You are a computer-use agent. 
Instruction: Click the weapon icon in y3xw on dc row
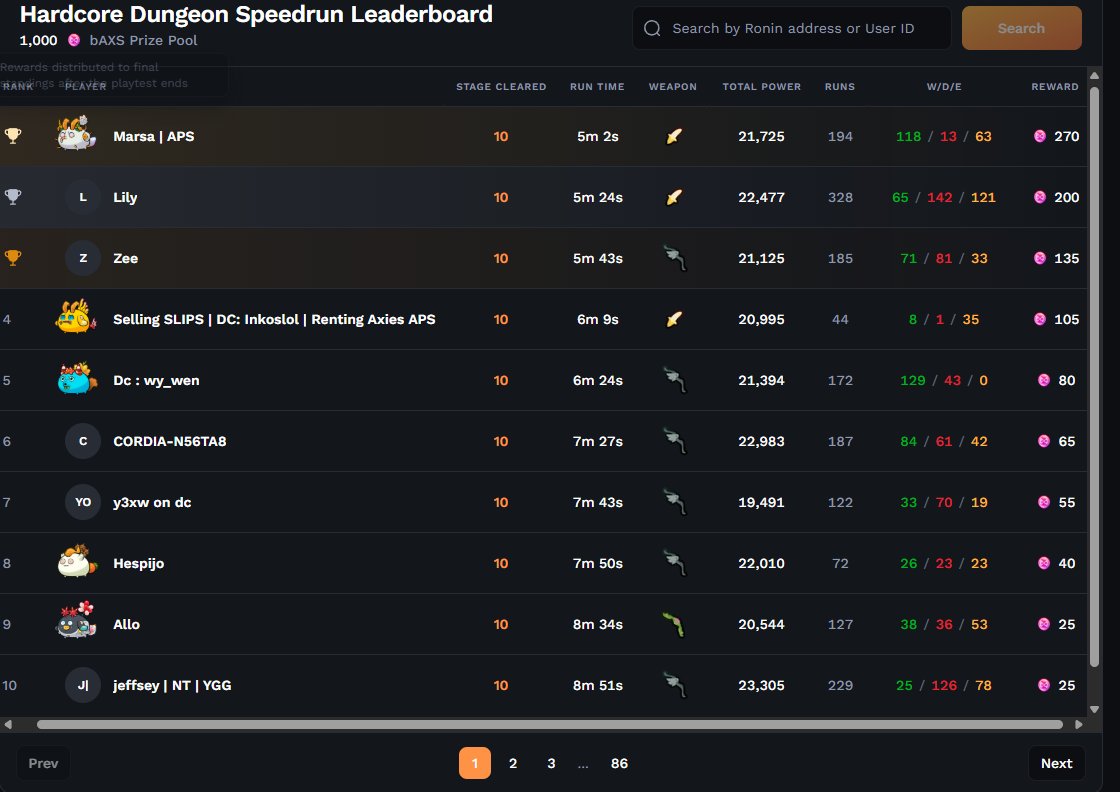(x=675, y=502)
